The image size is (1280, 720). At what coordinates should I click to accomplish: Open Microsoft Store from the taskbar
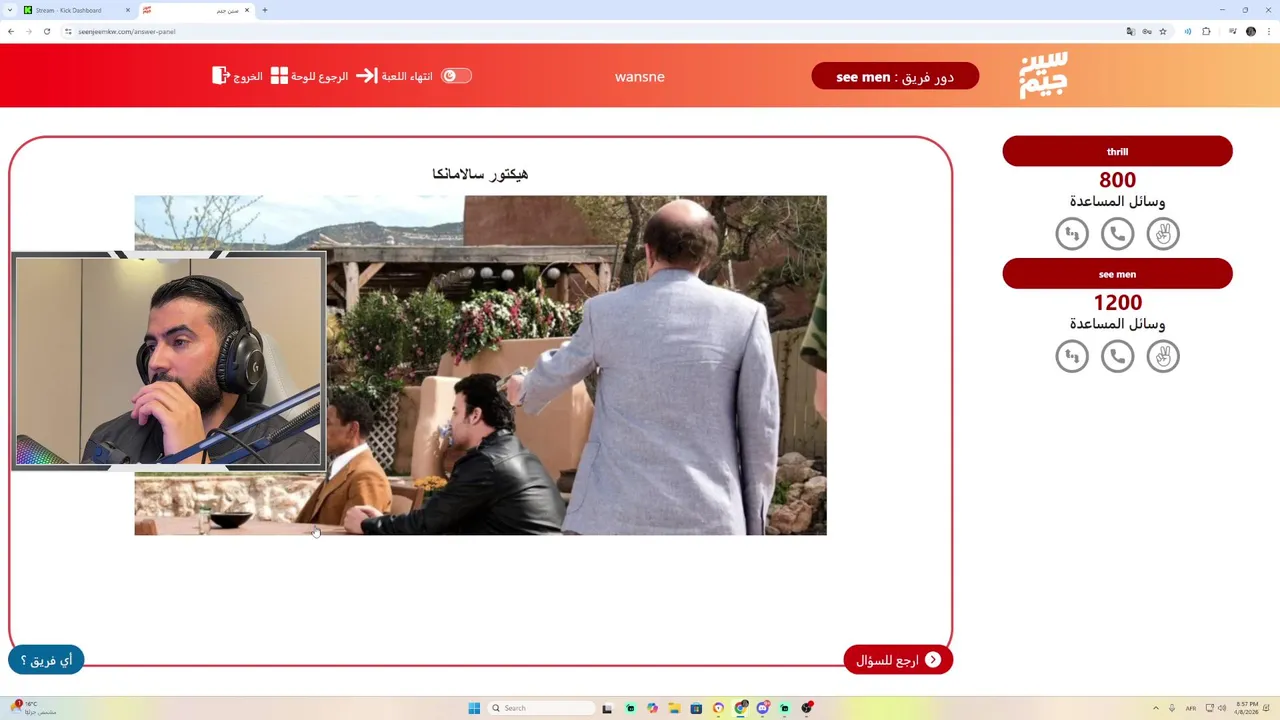click(696, 708)
